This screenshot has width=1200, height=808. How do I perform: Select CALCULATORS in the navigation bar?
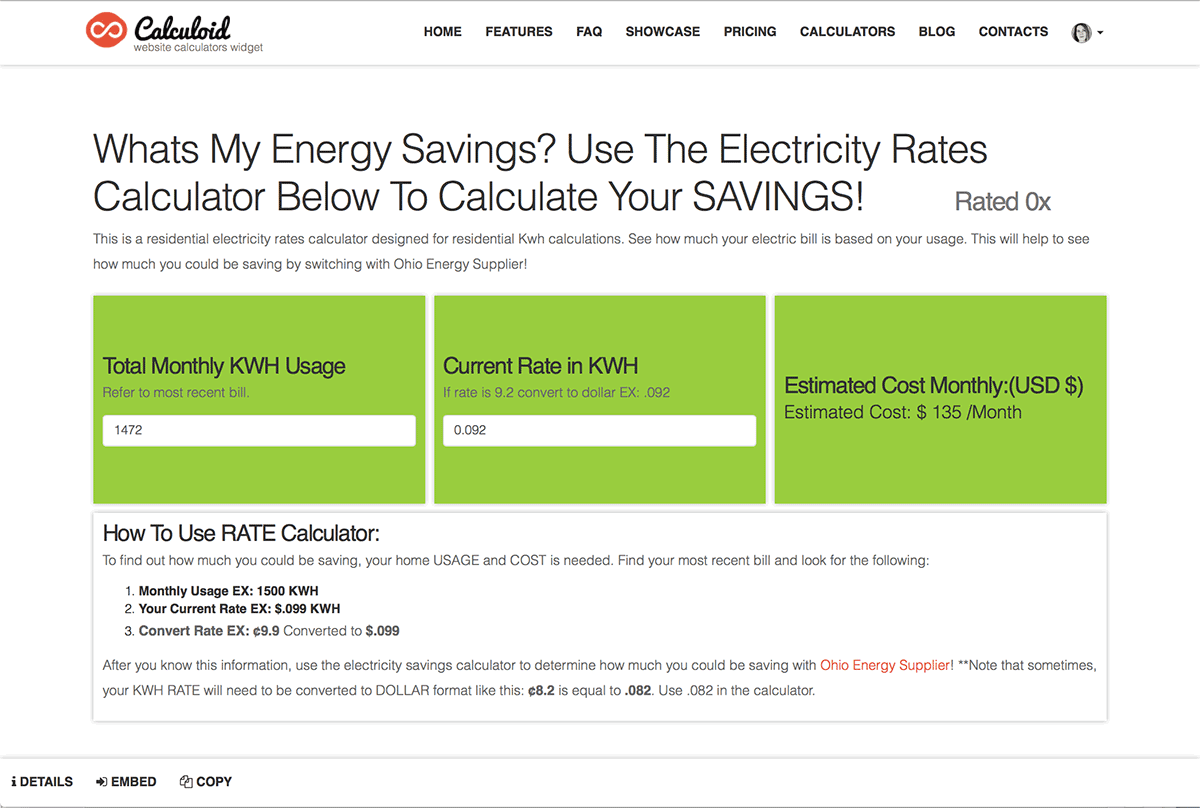pos(847,31)
